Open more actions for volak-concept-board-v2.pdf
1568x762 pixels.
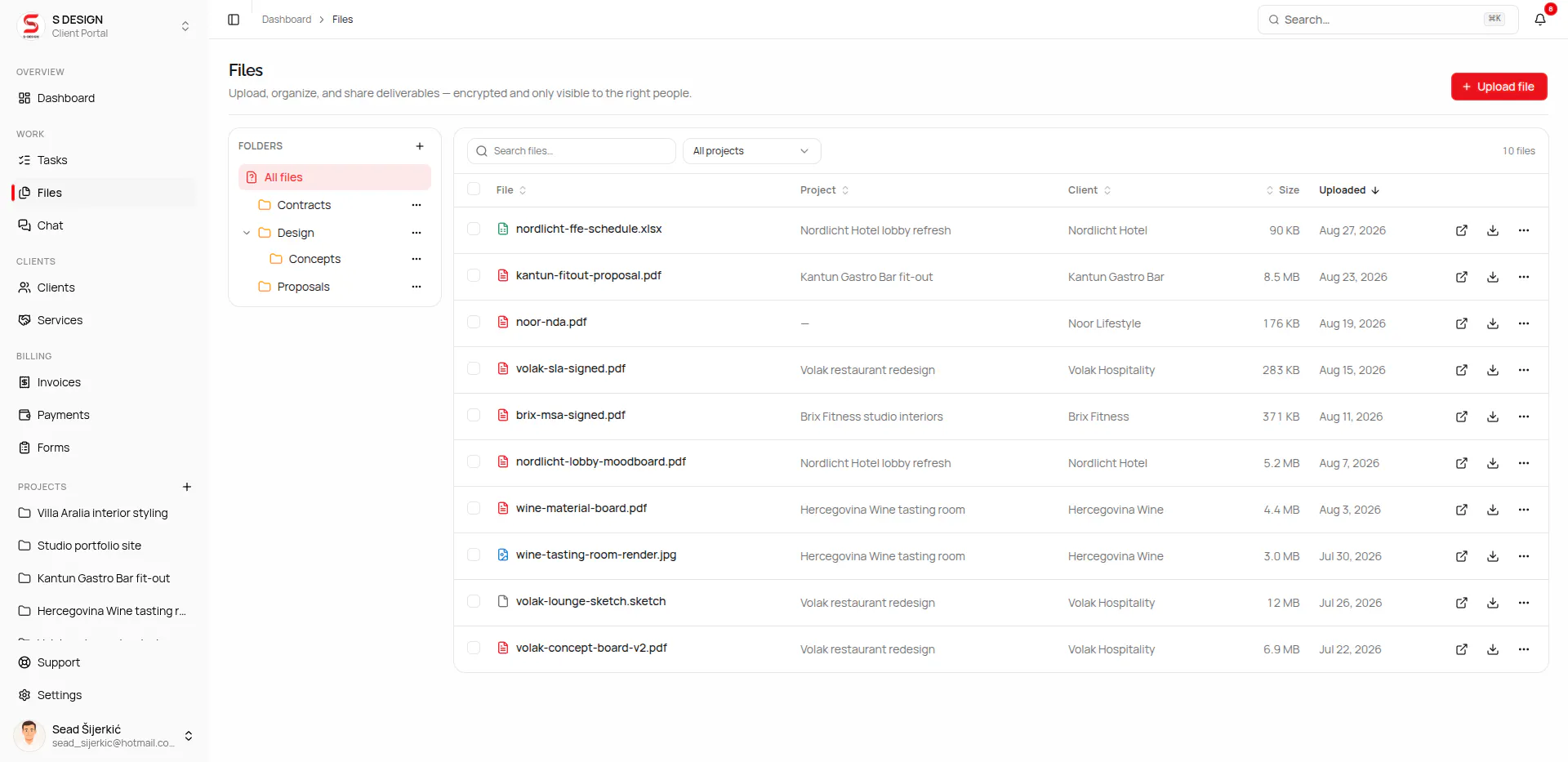pyautogui.click(x=1524, y=649)
